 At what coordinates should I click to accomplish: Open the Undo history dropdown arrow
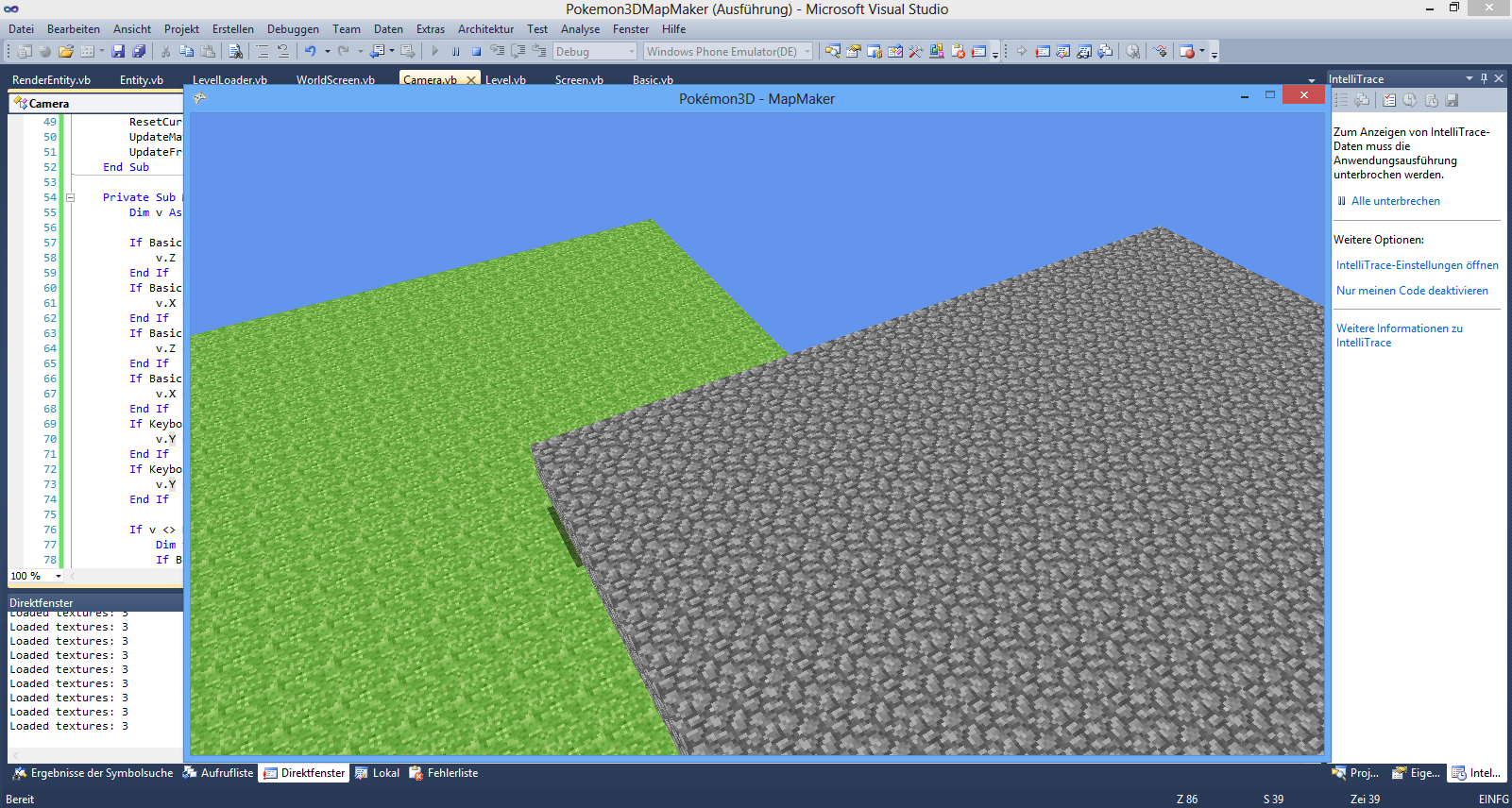click(327, 51)
